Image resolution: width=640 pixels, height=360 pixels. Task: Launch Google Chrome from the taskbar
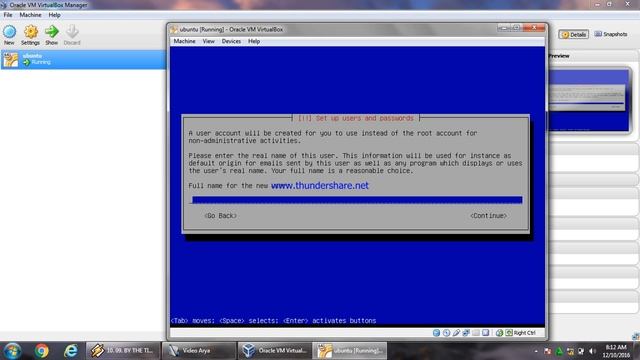[x=41, y=351]
